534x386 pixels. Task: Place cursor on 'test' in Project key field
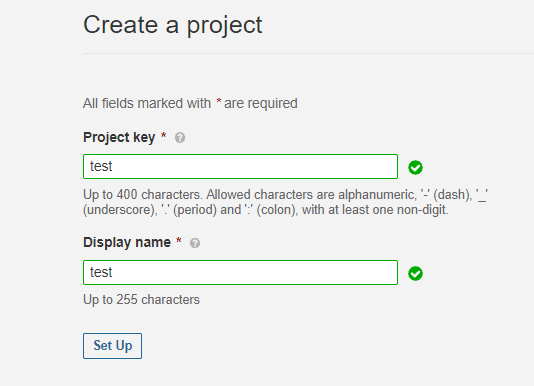(101, 167)
